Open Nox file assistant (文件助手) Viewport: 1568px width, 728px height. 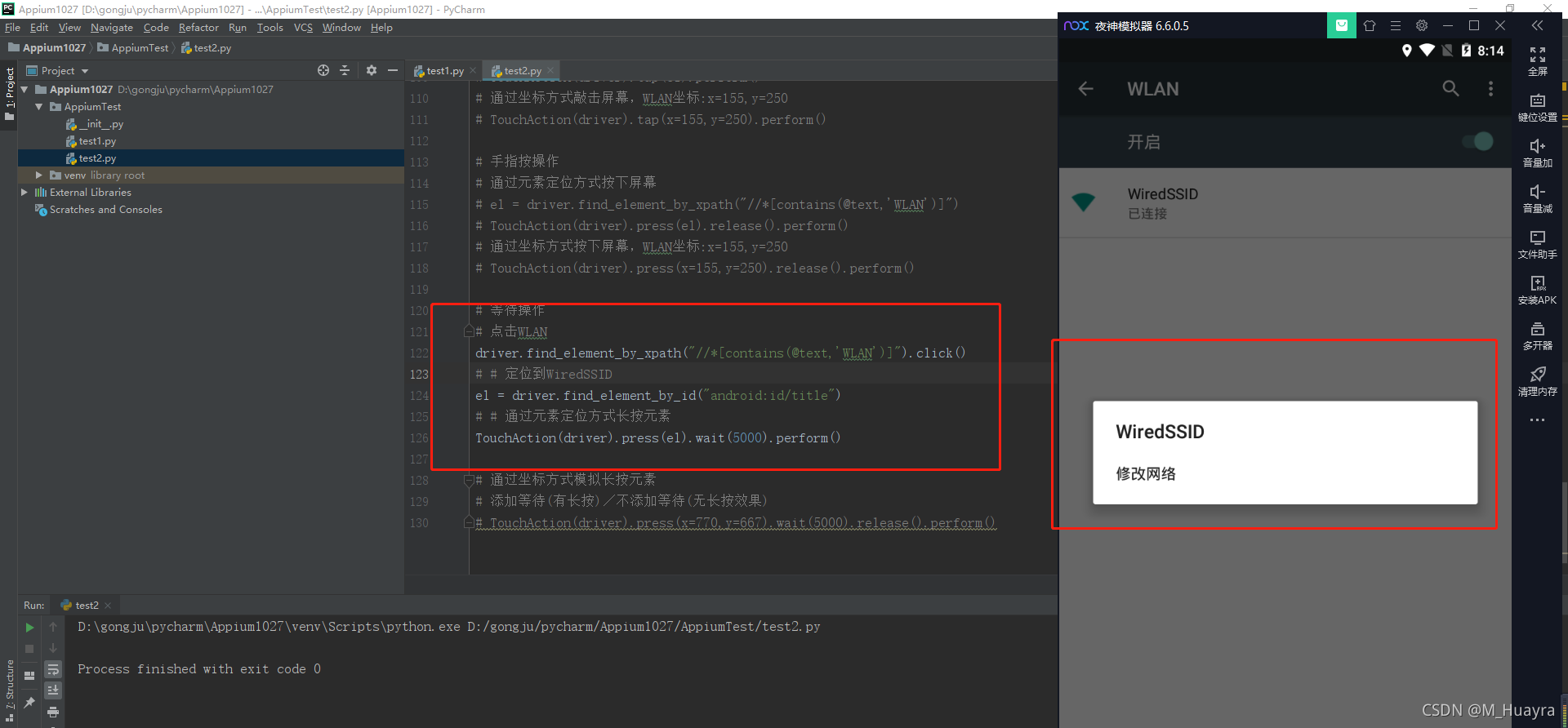click(1538, 245)
